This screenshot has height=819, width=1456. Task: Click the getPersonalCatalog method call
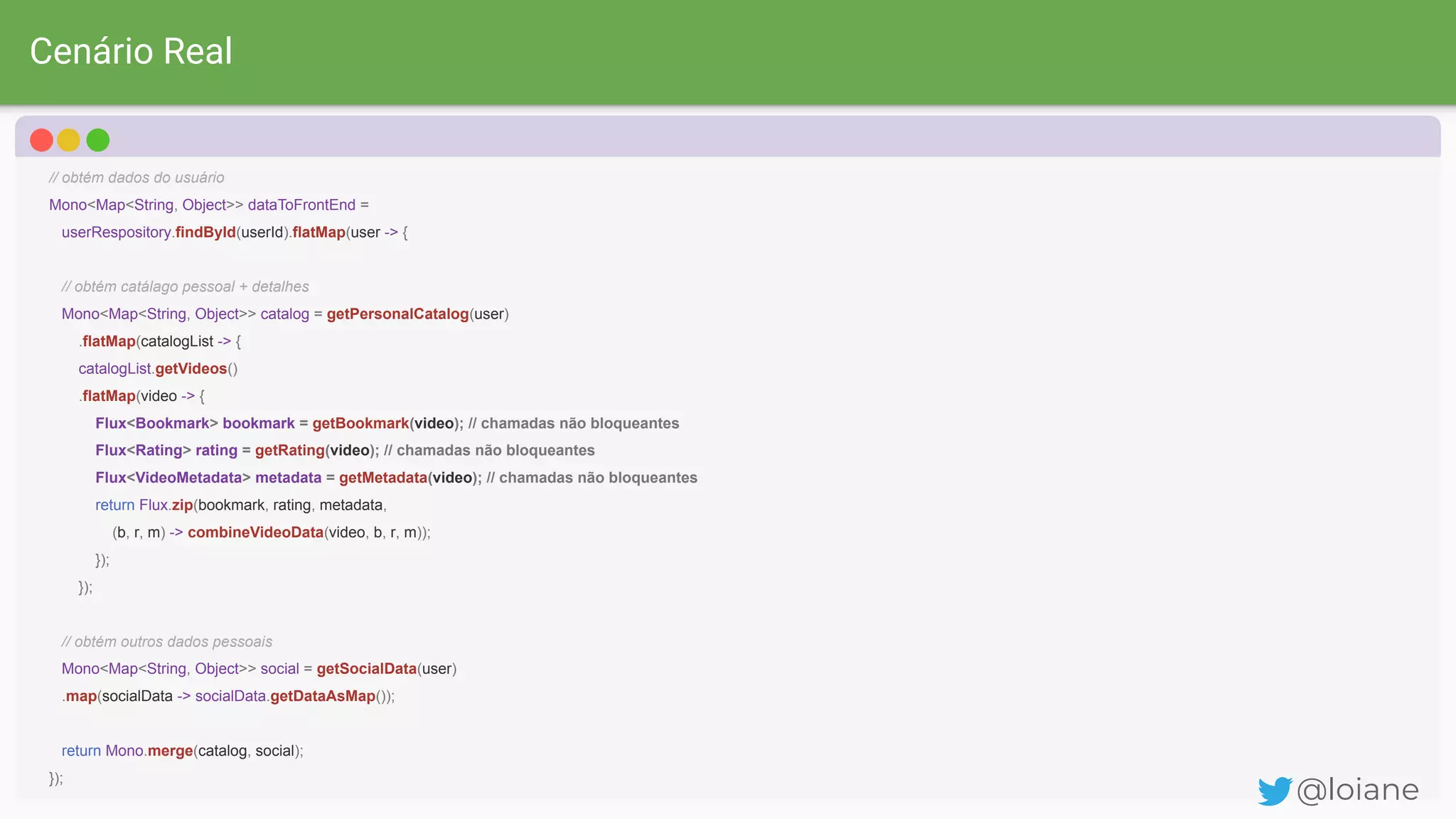397,314
